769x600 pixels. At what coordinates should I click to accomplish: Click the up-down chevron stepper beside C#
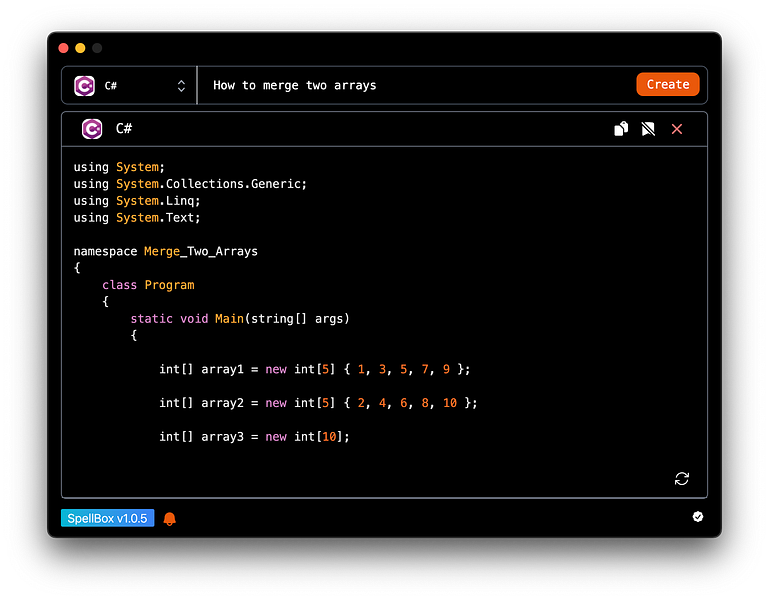[181, 86]
